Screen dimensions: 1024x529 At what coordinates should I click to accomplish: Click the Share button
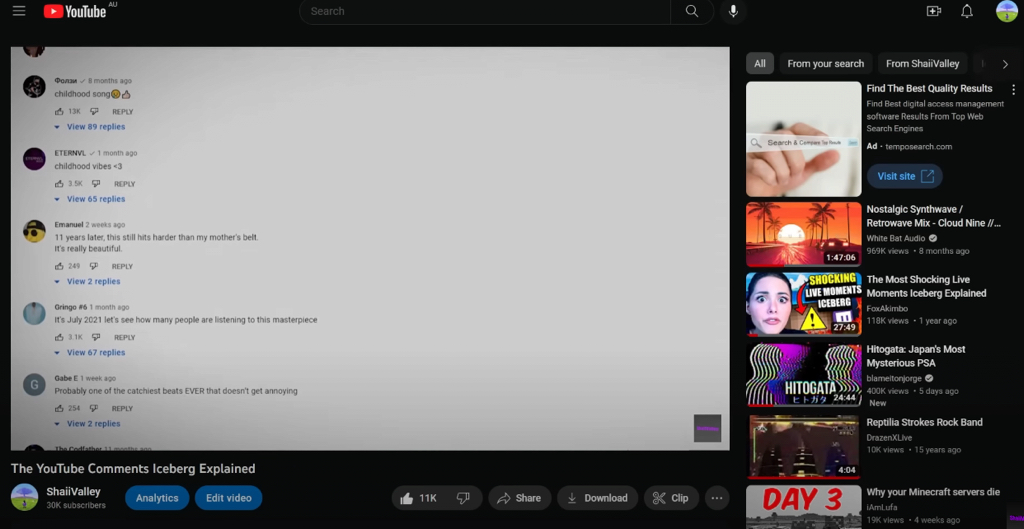pyautogui.click(x=519, y=498)
